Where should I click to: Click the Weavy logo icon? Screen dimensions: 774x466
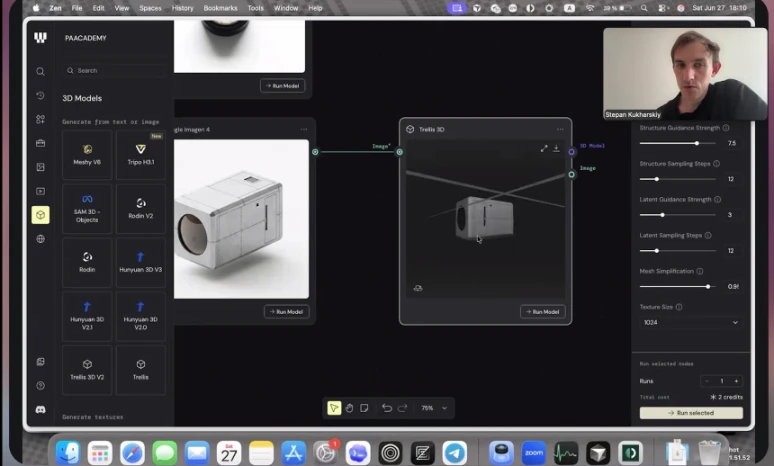tap(40, 38)
